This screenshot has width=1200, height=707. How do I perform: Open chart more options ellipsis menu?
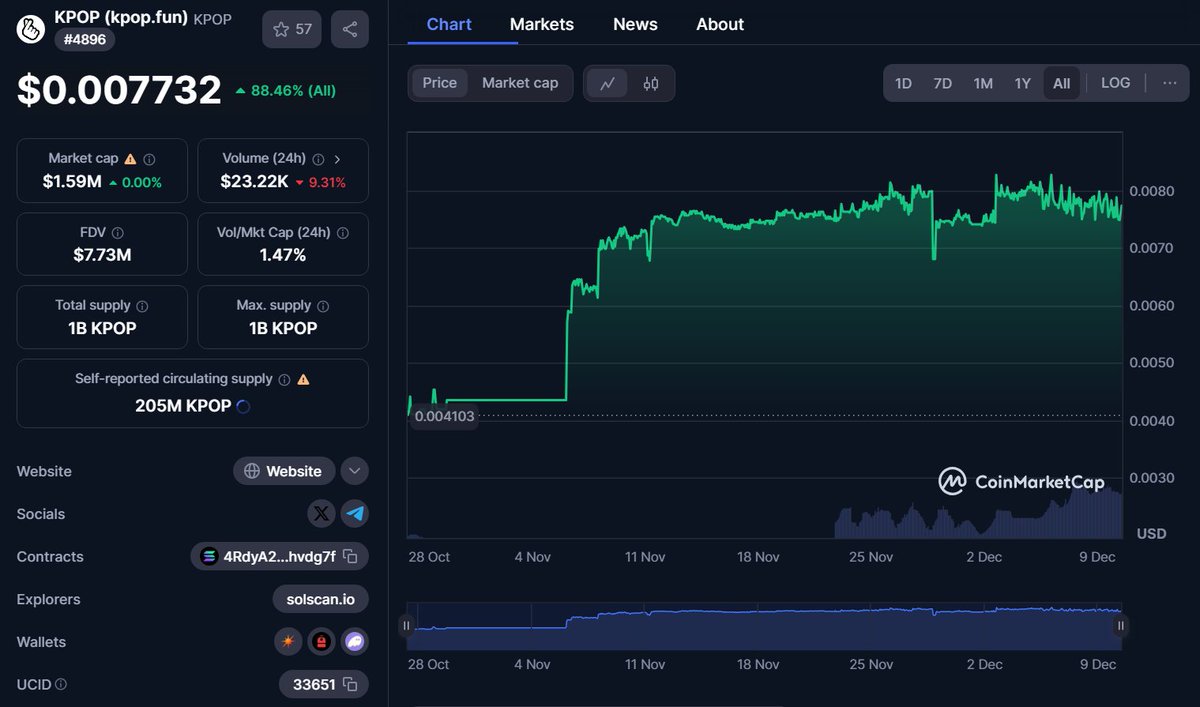tap(1170, 83)
